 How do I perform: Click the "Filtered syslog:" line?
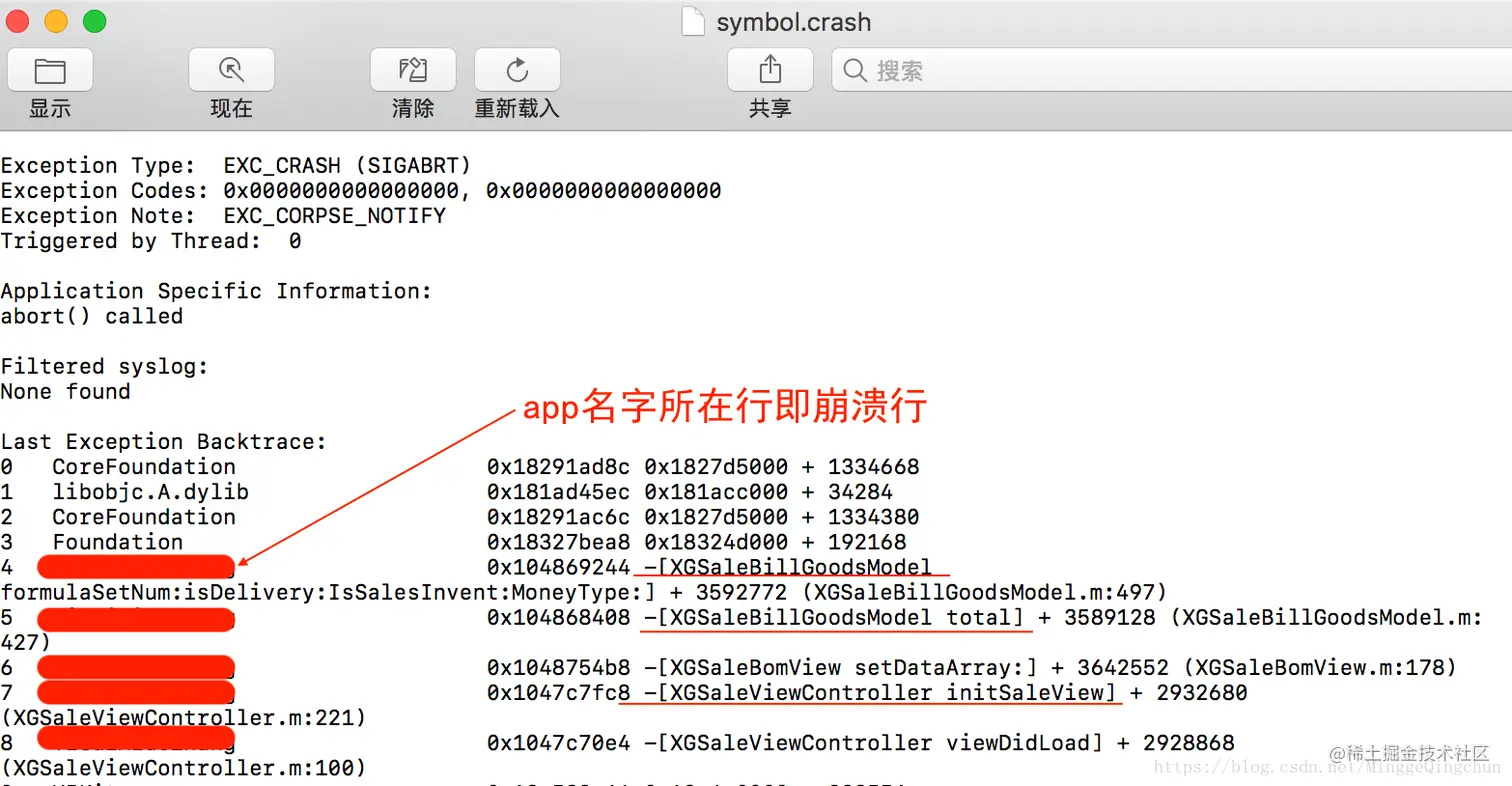coord(105,366)
